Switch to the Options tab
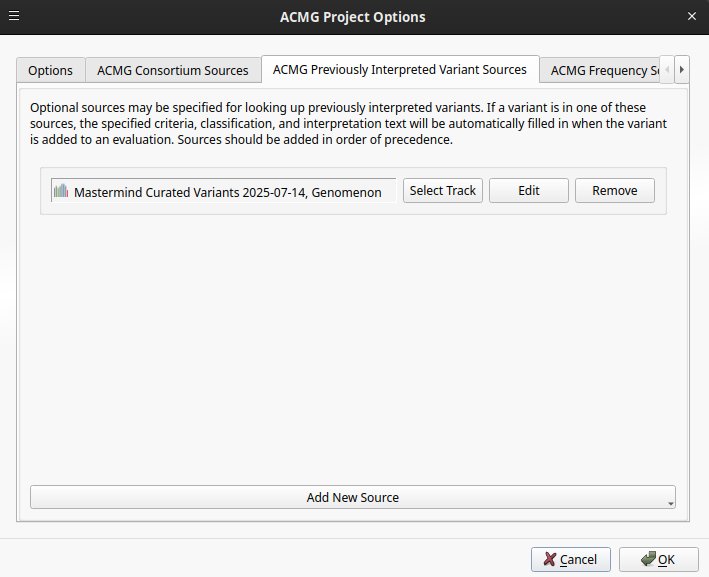 [x=50, y=70]
